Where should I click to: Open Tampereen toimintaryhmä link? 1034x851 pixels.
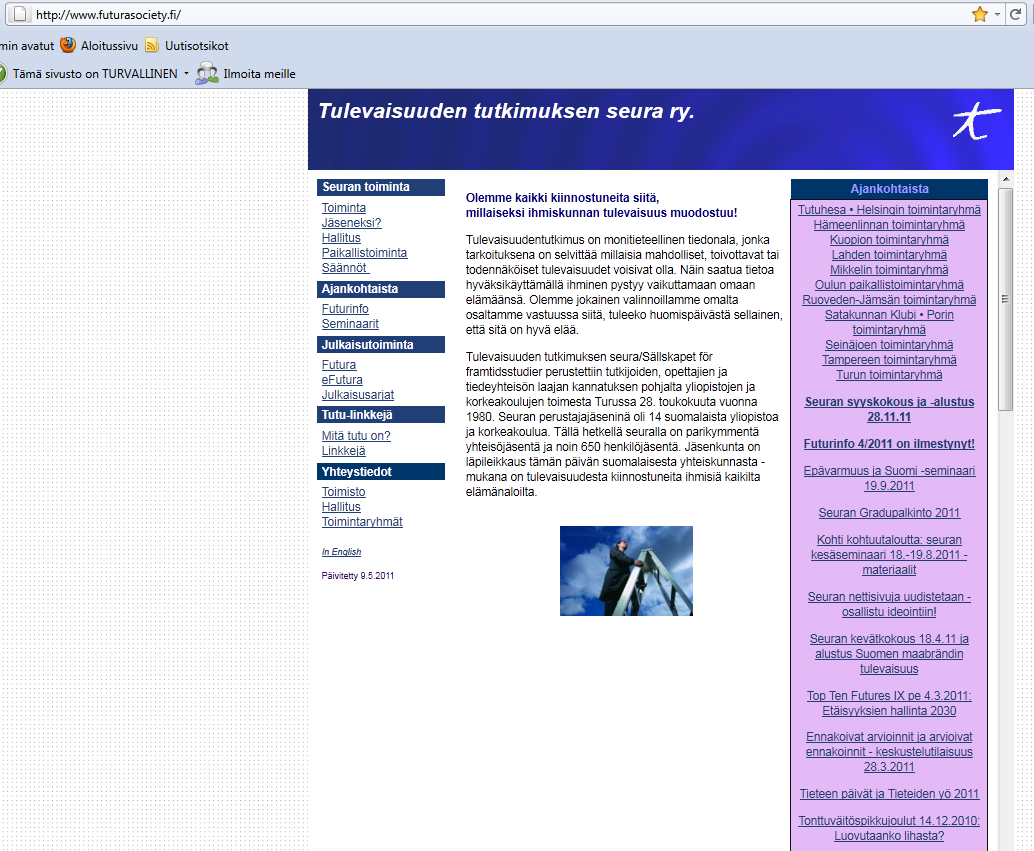pos(889,360)
